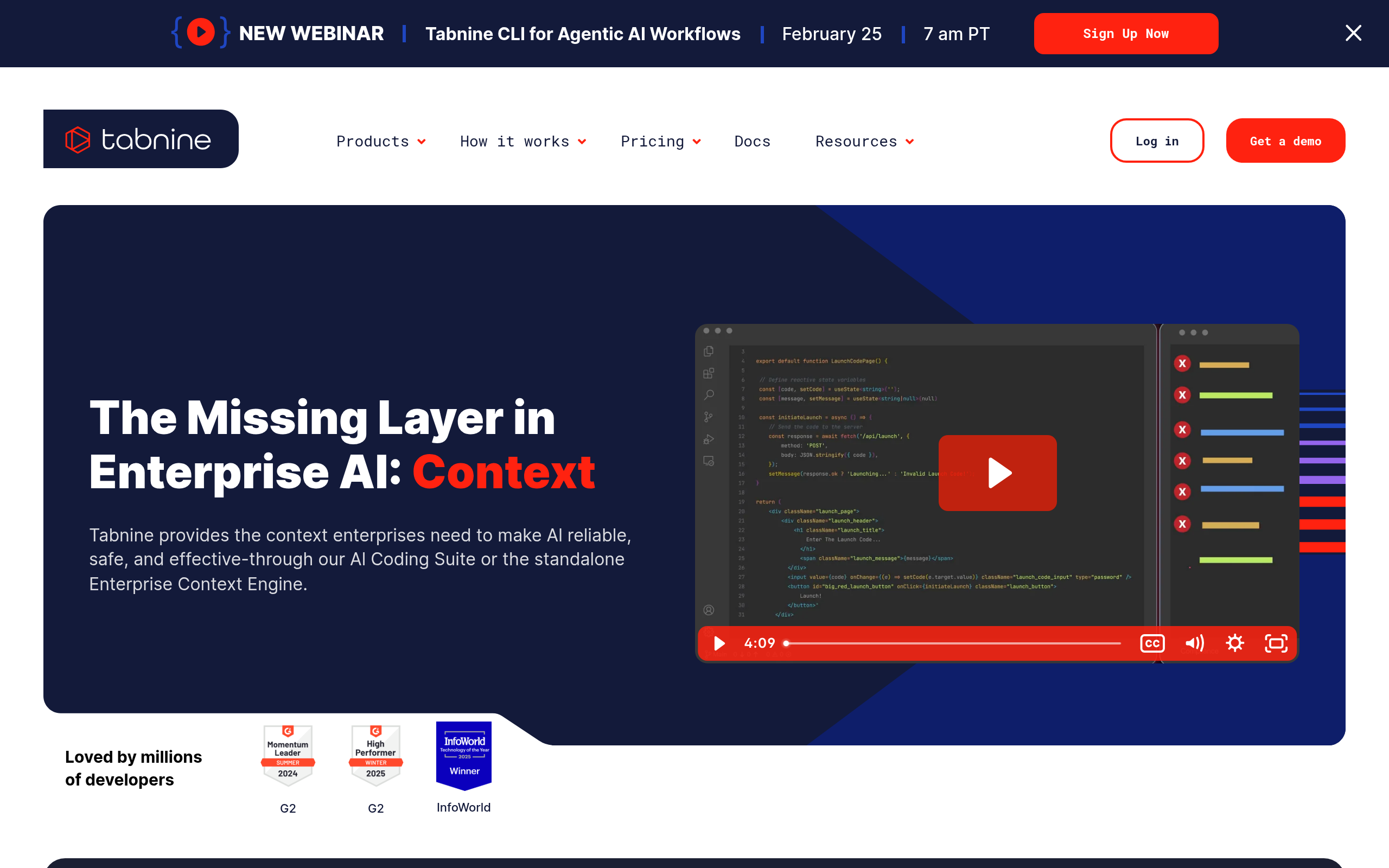This screenshot has width=1389, height=868.
Task: Expand the How it works menu
Action: pyautogui.click(x=523, y=141)
